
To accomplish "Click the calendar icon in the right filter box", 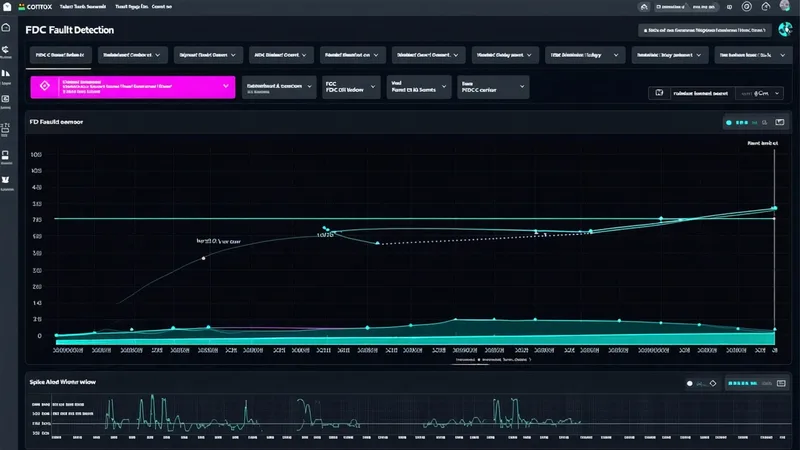I will pyautogui.click(x=659, y=93).
